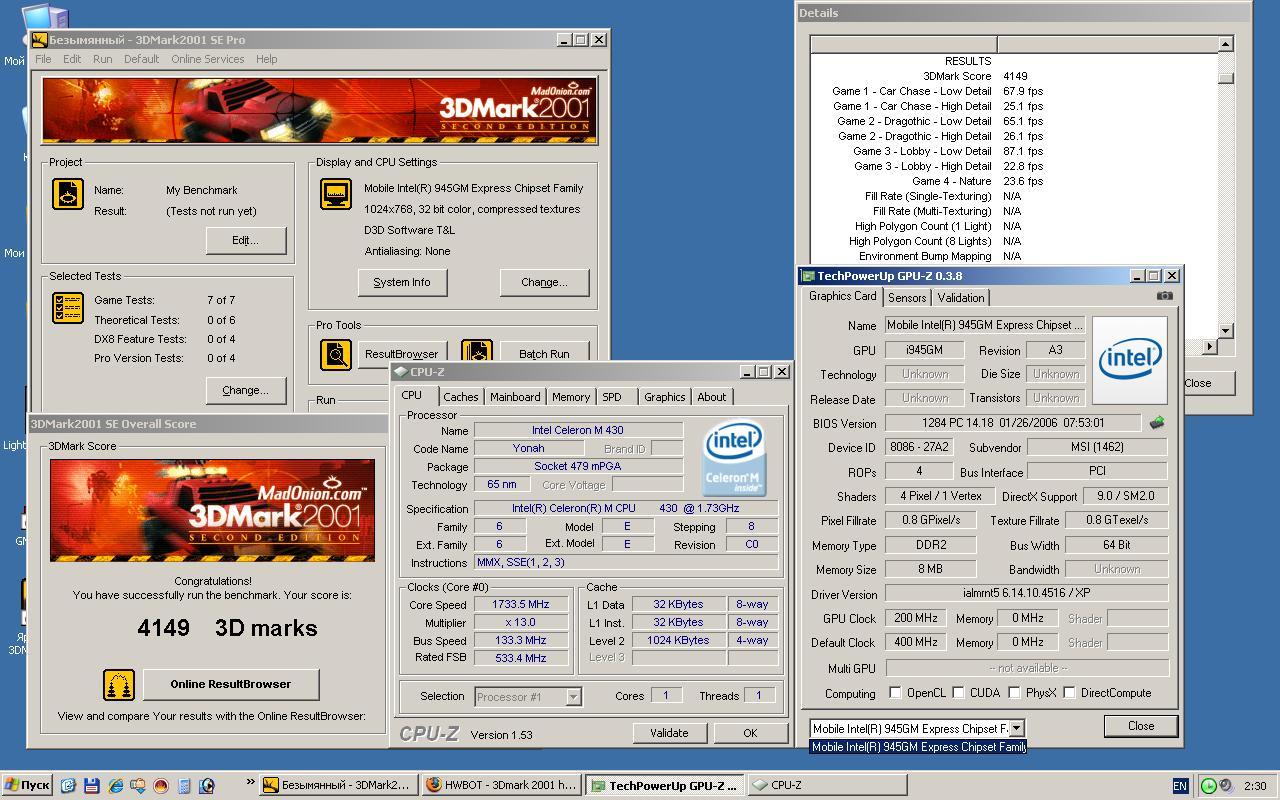This screenshot has width=1280, height=800.
Task: Click the Intel Celeron M logo in CPU-Z
Action: (x=733, y=459)
